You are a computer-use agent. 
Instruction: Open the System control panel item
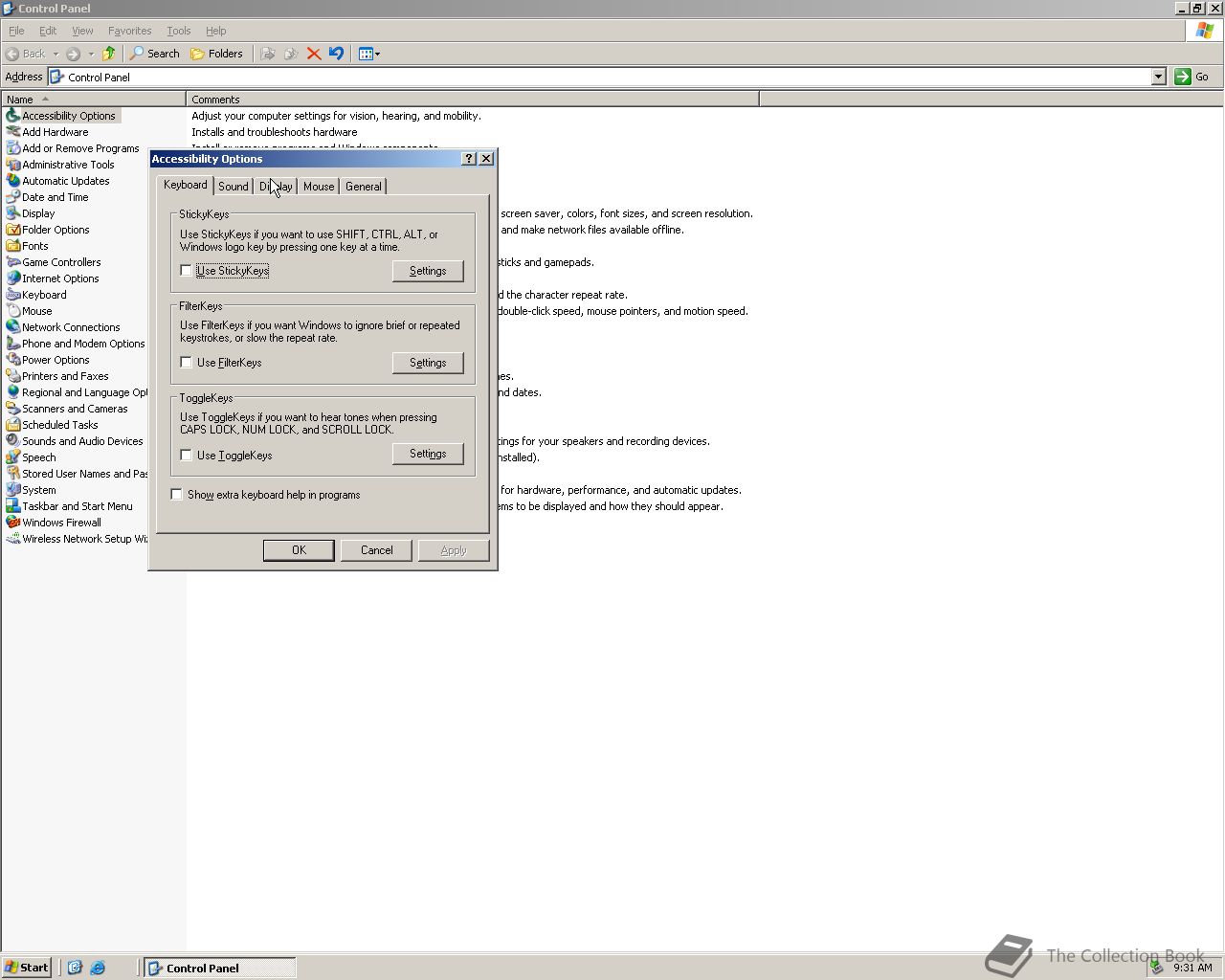click(31, 490)
